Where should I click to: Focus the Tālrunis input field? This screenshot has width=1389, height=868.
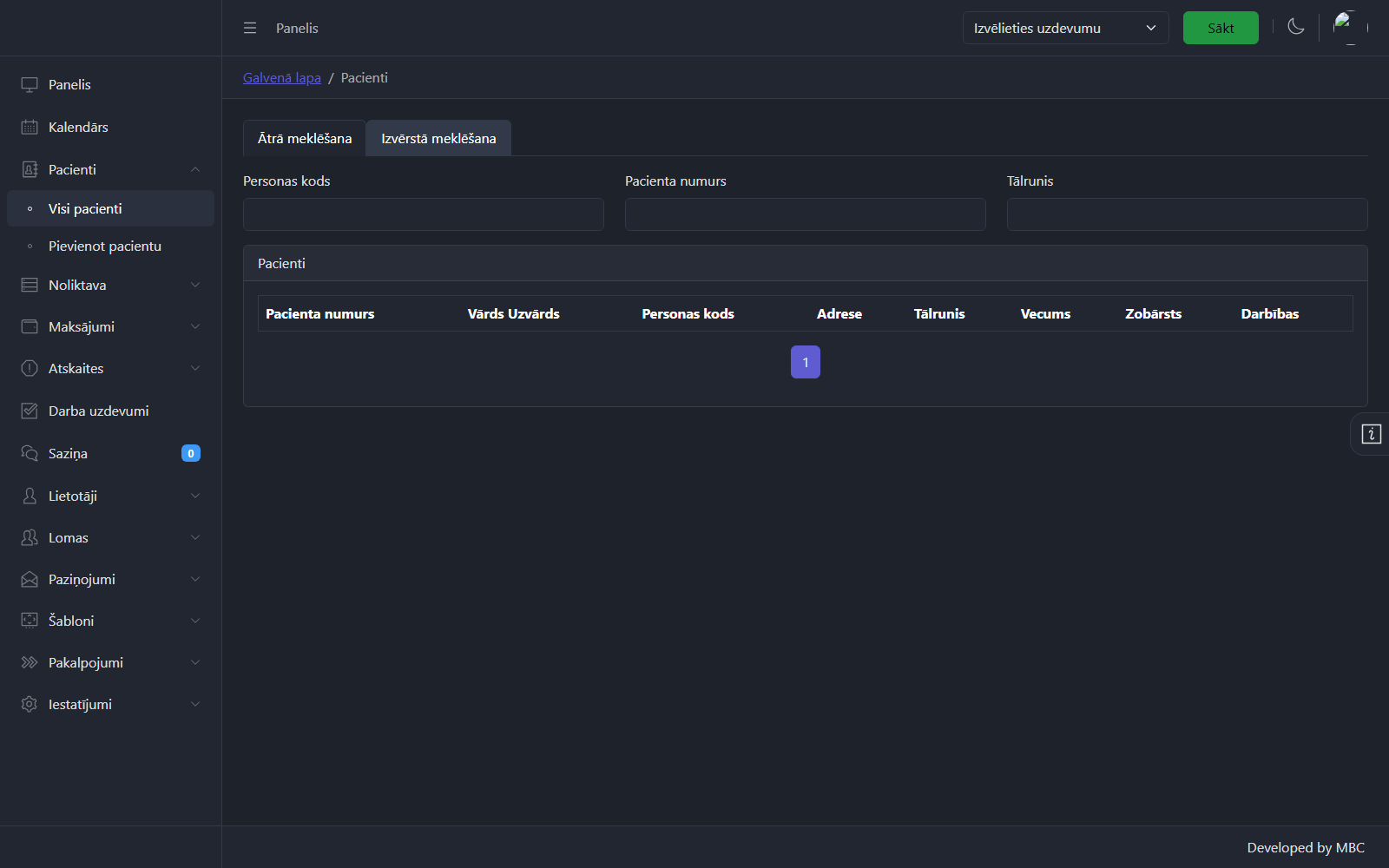pyautogui.click(x=1188, y=214)
